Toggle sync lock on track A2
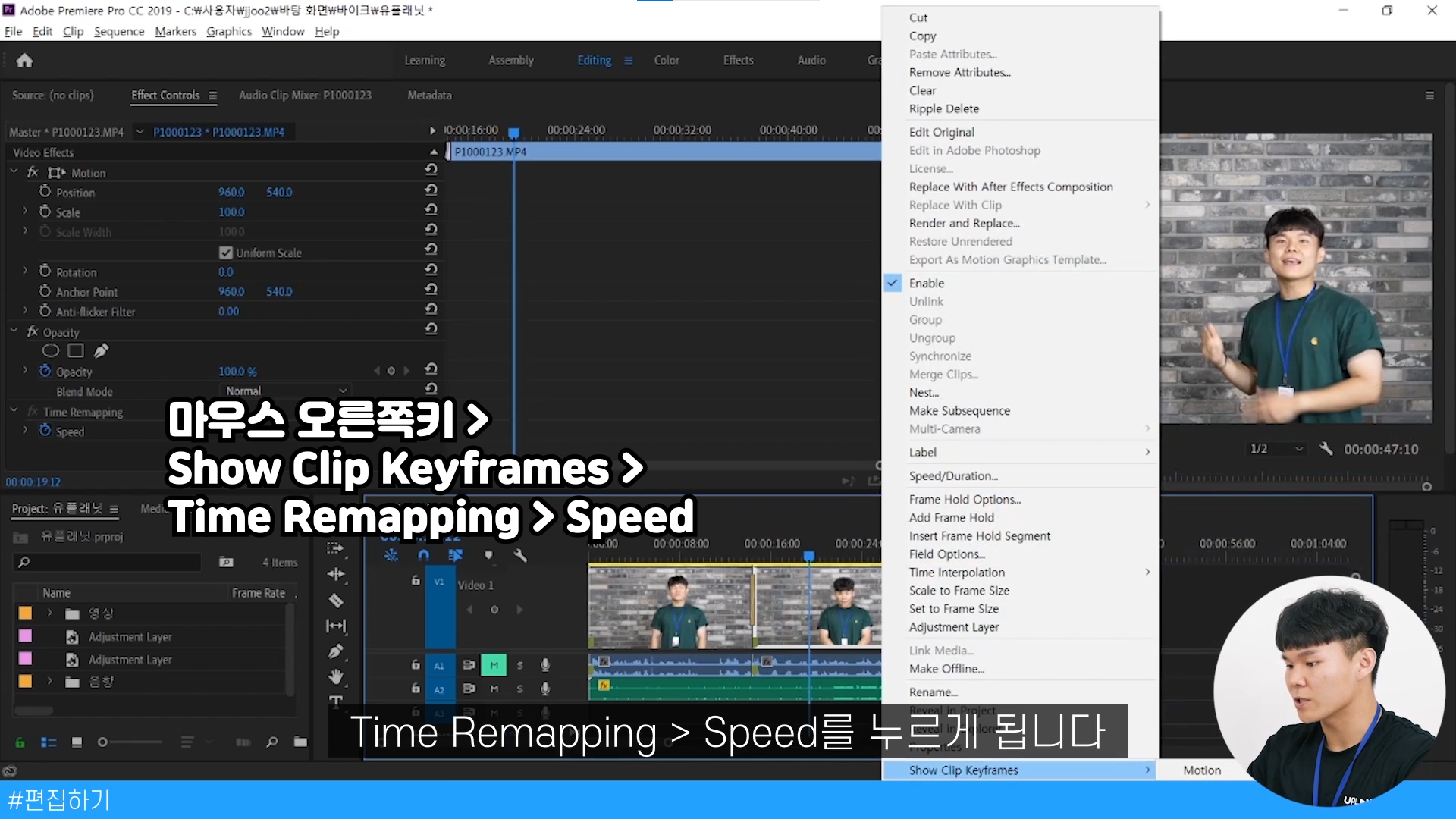 tap(469, 689)
